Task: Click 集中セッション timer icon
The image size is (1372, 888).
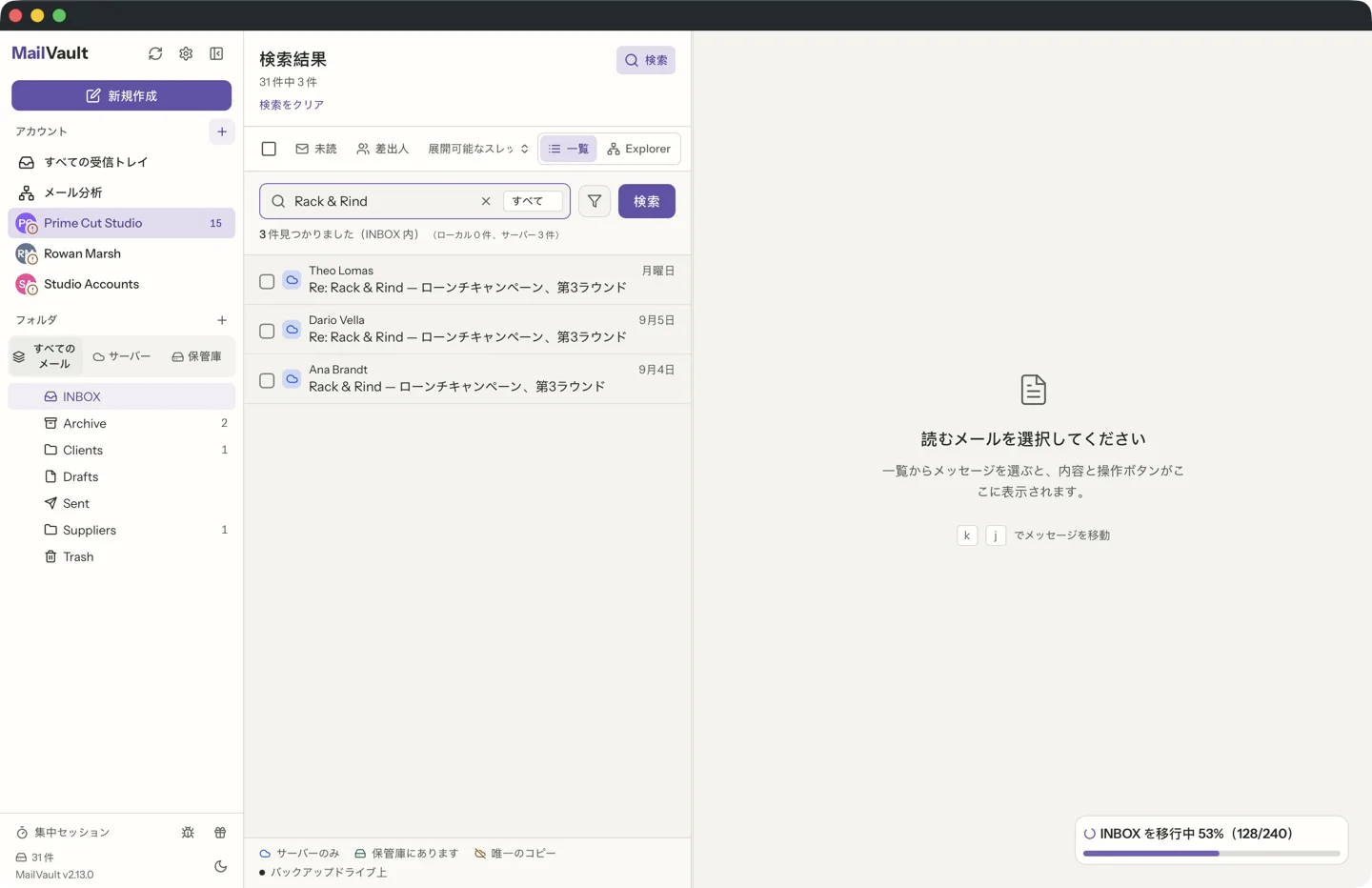Action: point(22,833)
